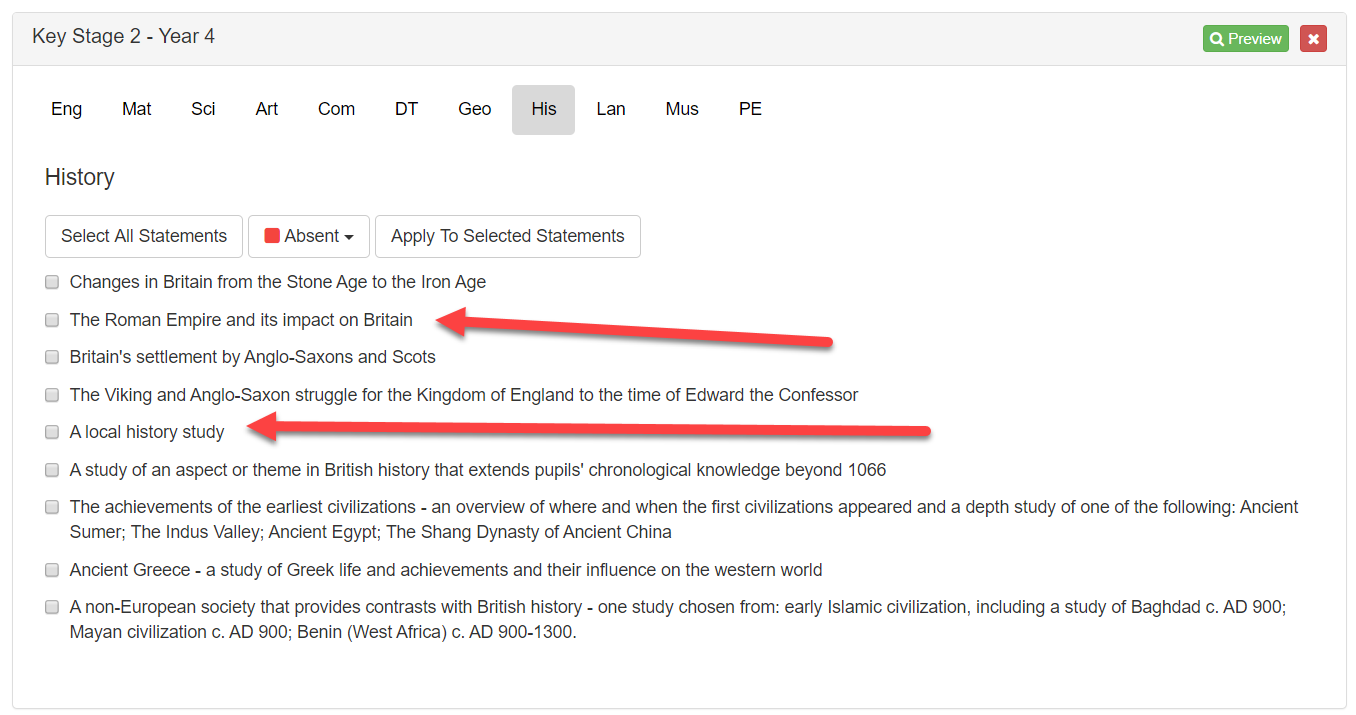Switch to the Mus tab

(x=682, y=109)
